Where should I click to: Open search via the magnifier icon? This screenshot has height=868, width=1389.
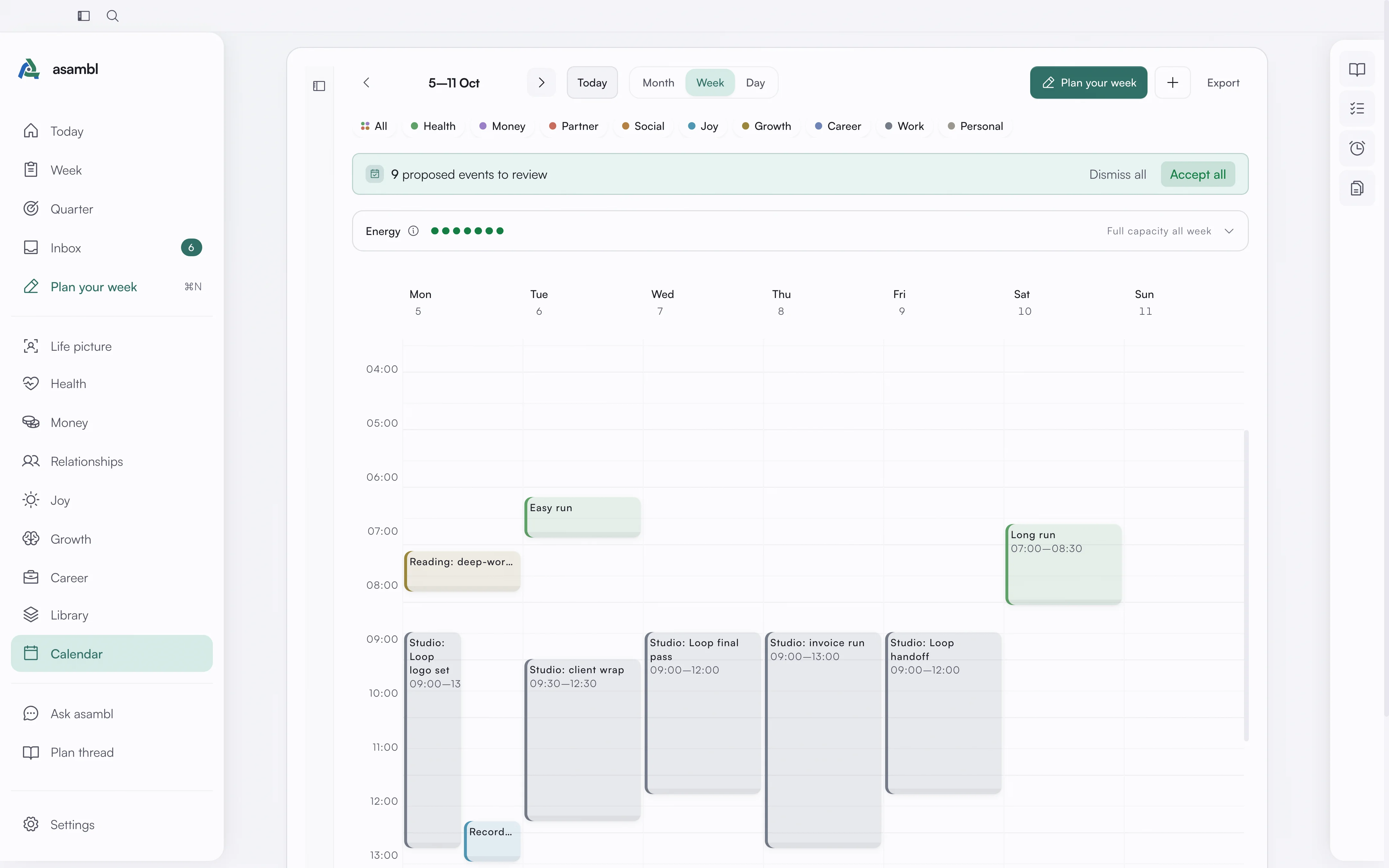[113, 16]
